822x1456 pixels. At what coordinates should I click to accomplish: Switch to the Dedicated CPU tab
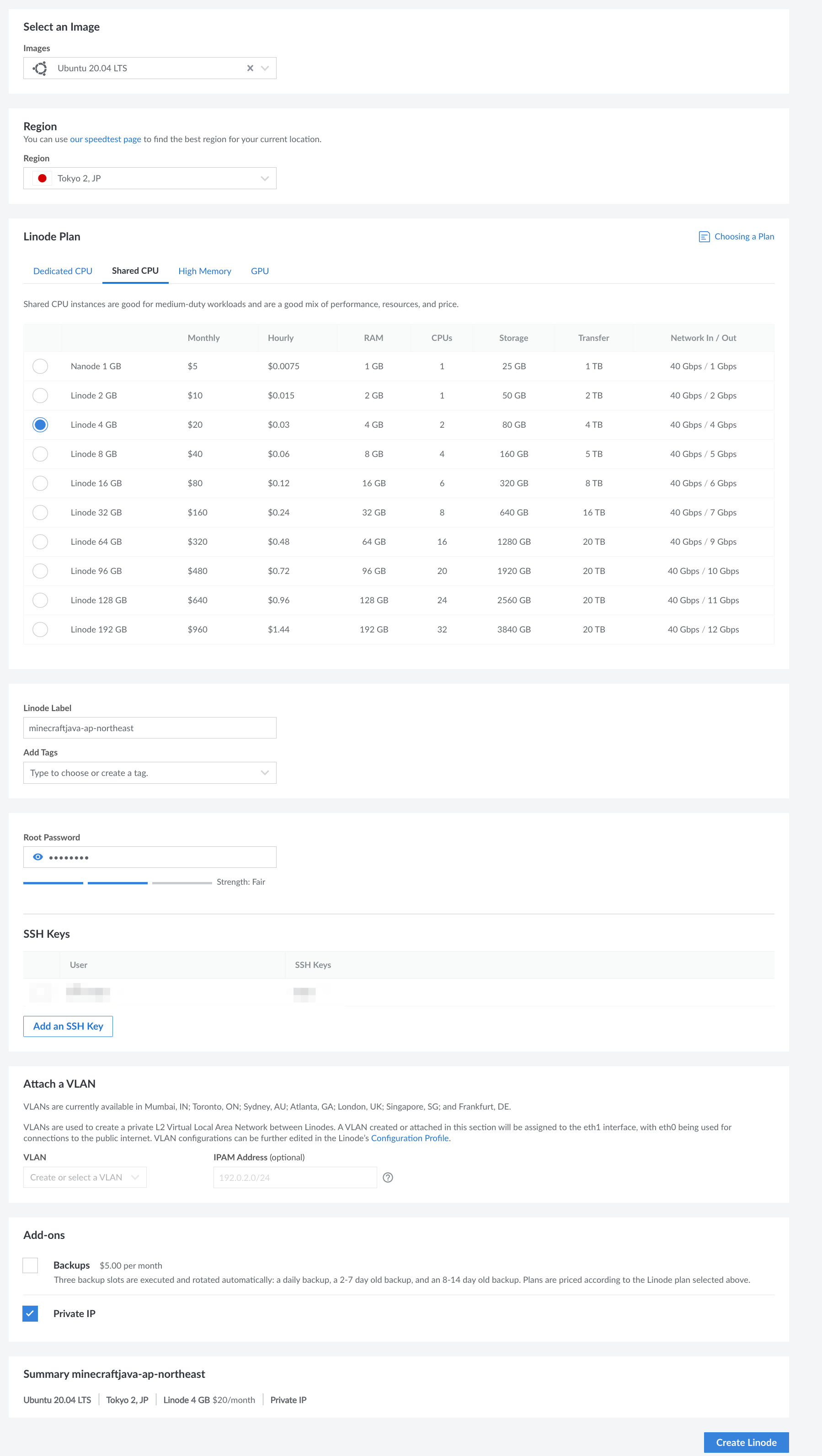pyautogui.click(x=63, y=271)
